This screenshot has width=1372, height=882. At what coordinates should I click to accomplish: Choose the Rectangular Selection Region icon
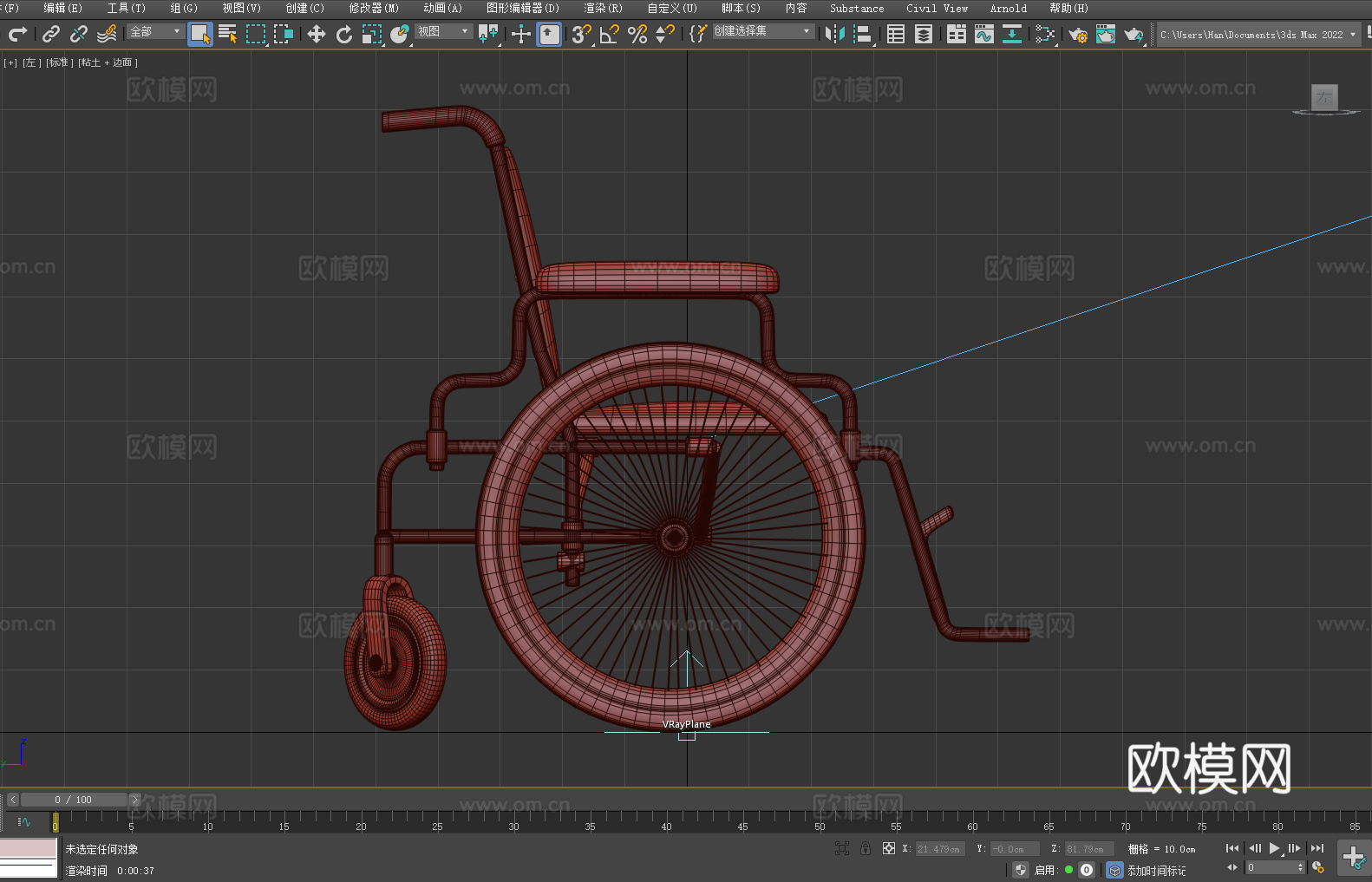tap(256, 34)
